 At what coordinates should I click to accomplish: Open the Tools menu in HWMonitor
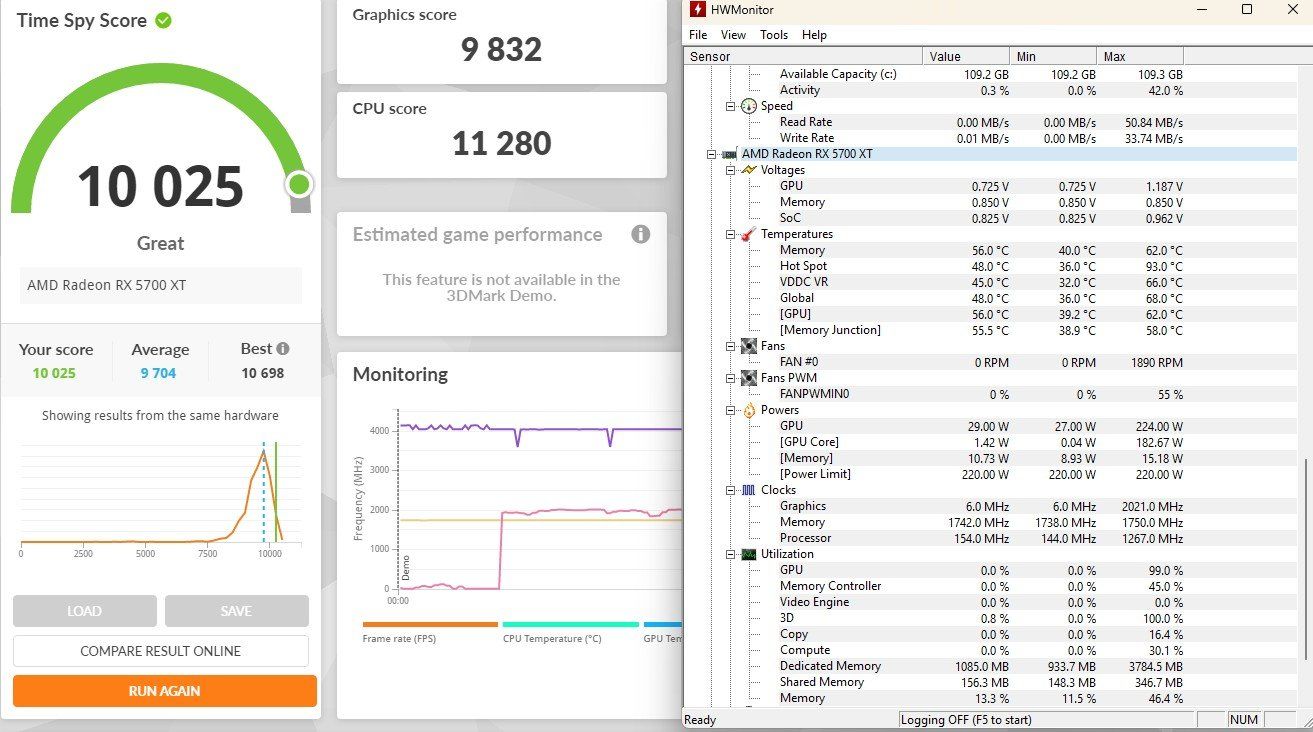point(774,35)
